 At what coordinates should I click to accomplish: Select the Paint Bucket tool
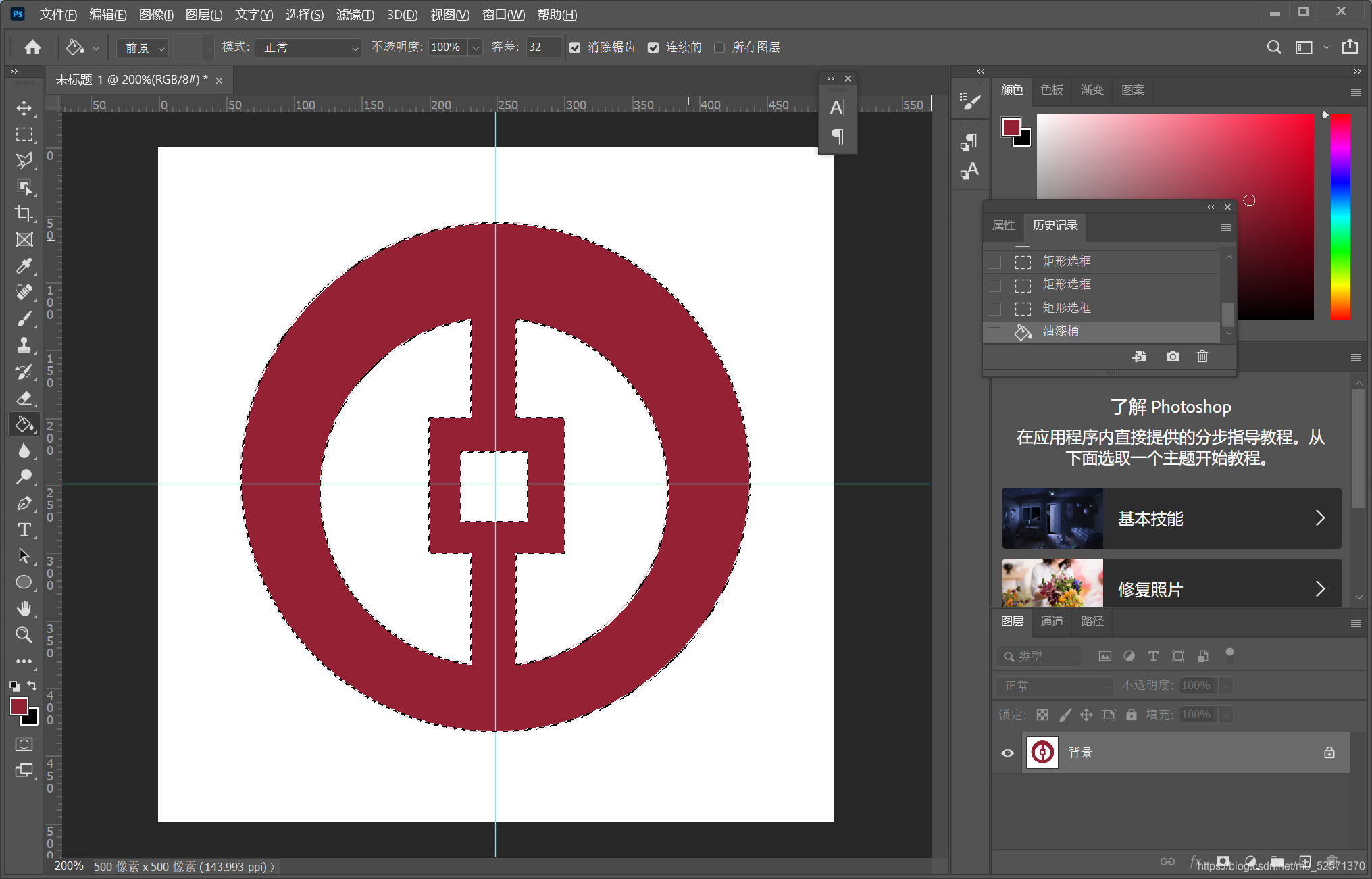(24, 424)
